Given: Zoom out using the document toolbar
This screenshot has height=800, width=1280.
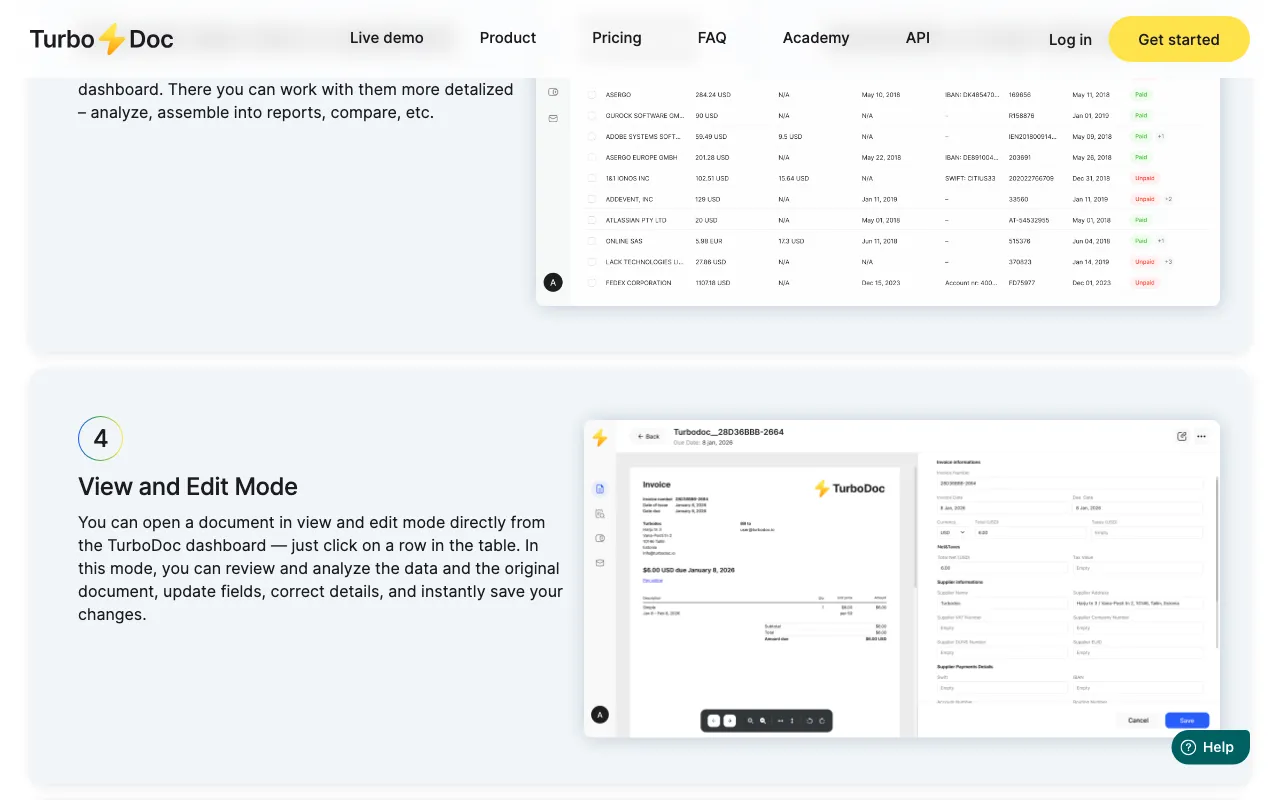Looking at the screenshot, I should (750, 720).
